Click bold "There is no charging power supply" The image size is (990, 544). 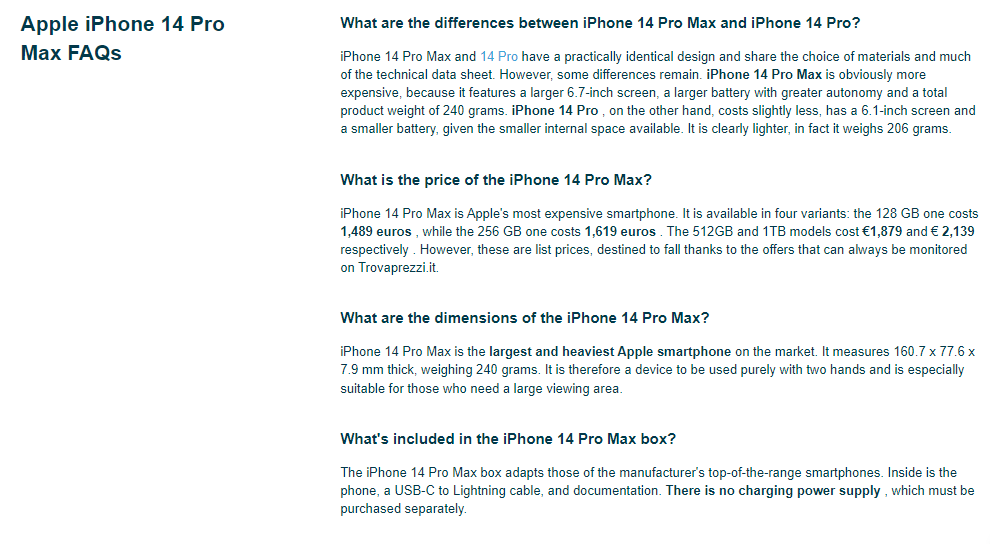773,491
